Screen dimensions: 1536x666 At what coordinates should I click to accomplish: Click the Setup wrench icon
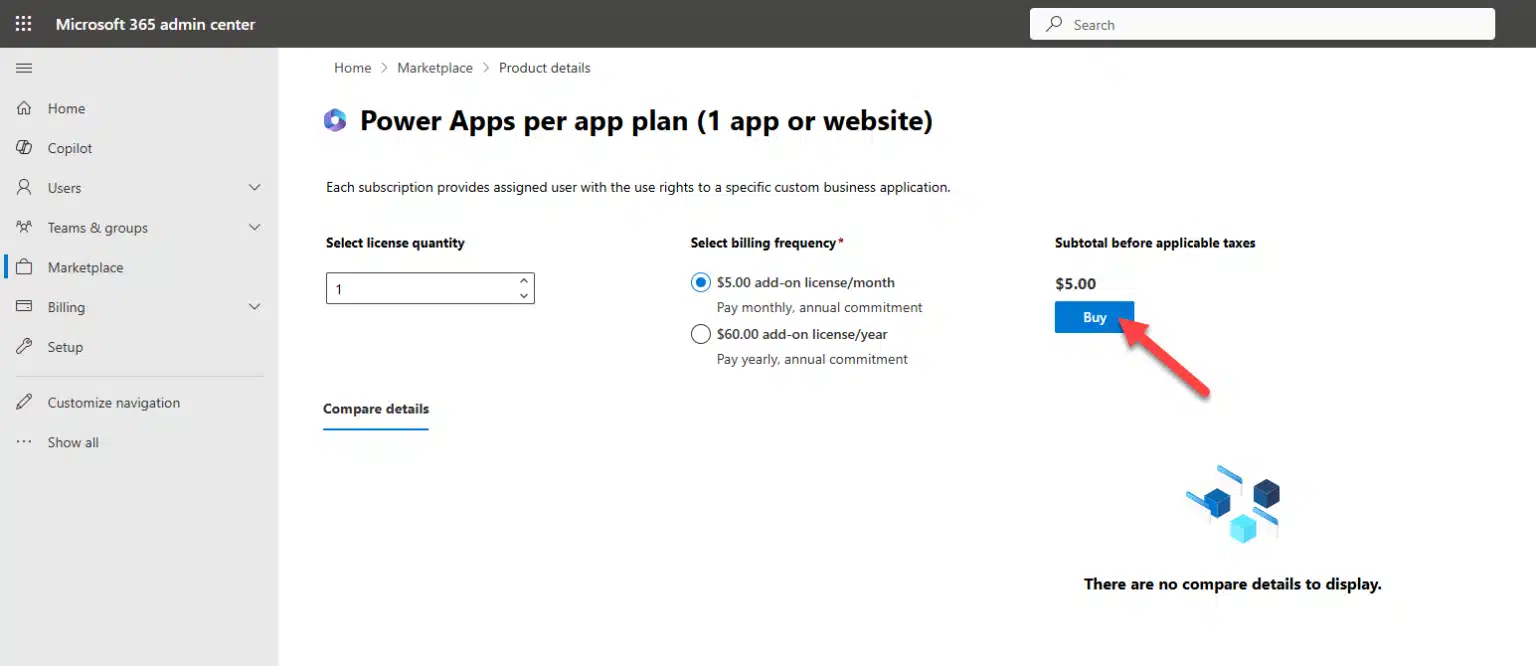tap(25, 347)
